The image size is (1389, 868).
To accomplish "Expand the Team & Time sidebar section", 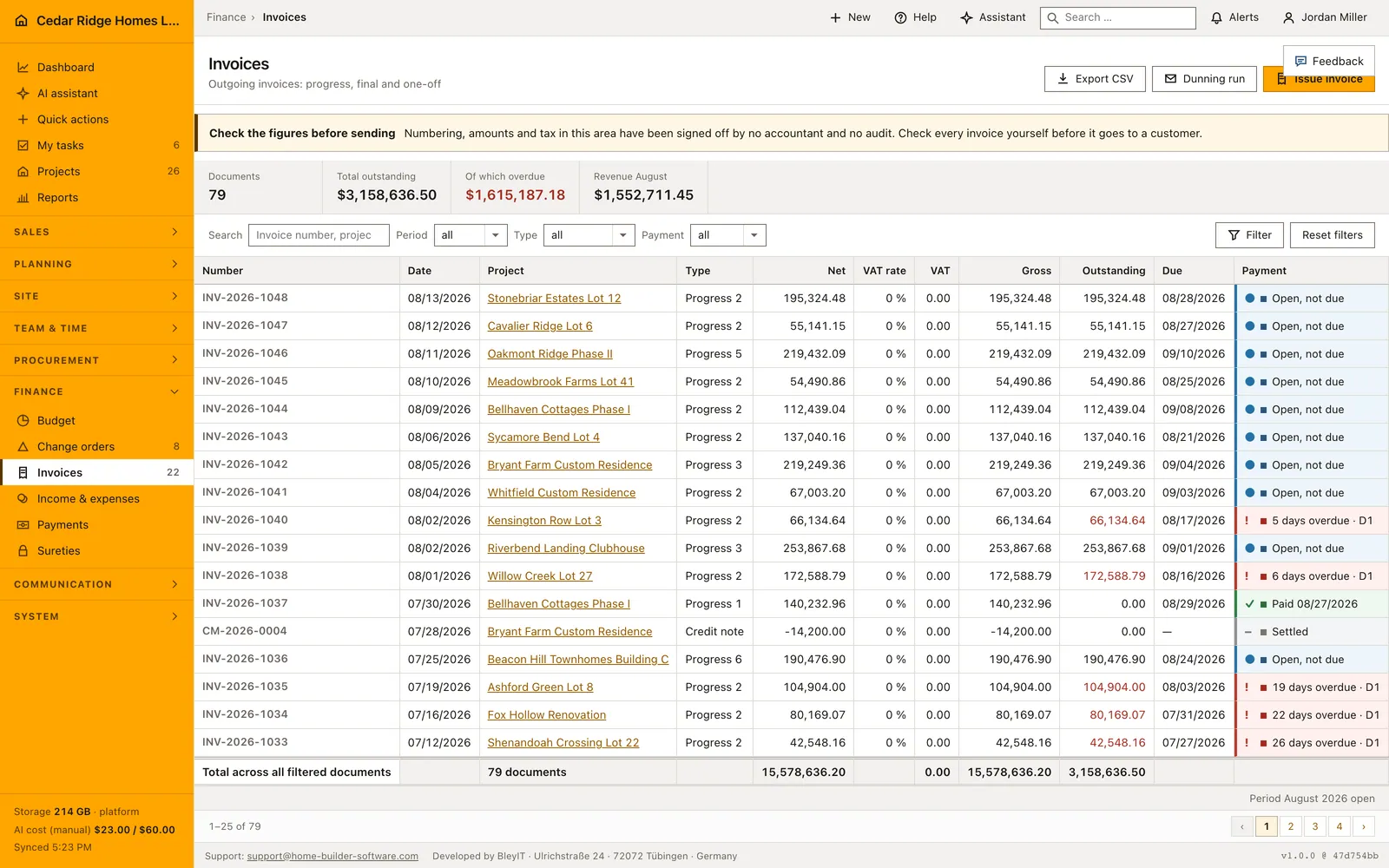I will (96, 328).
